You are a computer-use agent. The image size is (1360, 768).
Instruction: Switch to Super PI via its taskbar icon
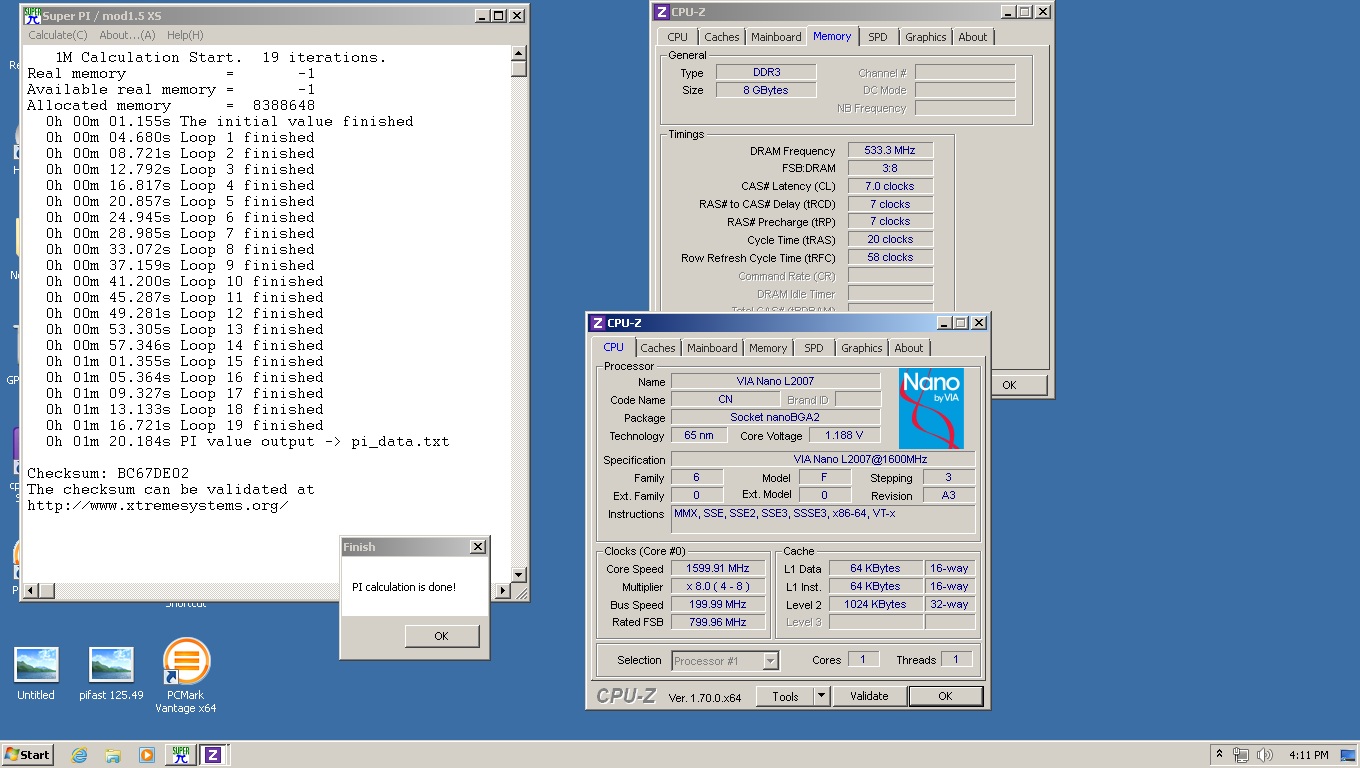point(181,755)
